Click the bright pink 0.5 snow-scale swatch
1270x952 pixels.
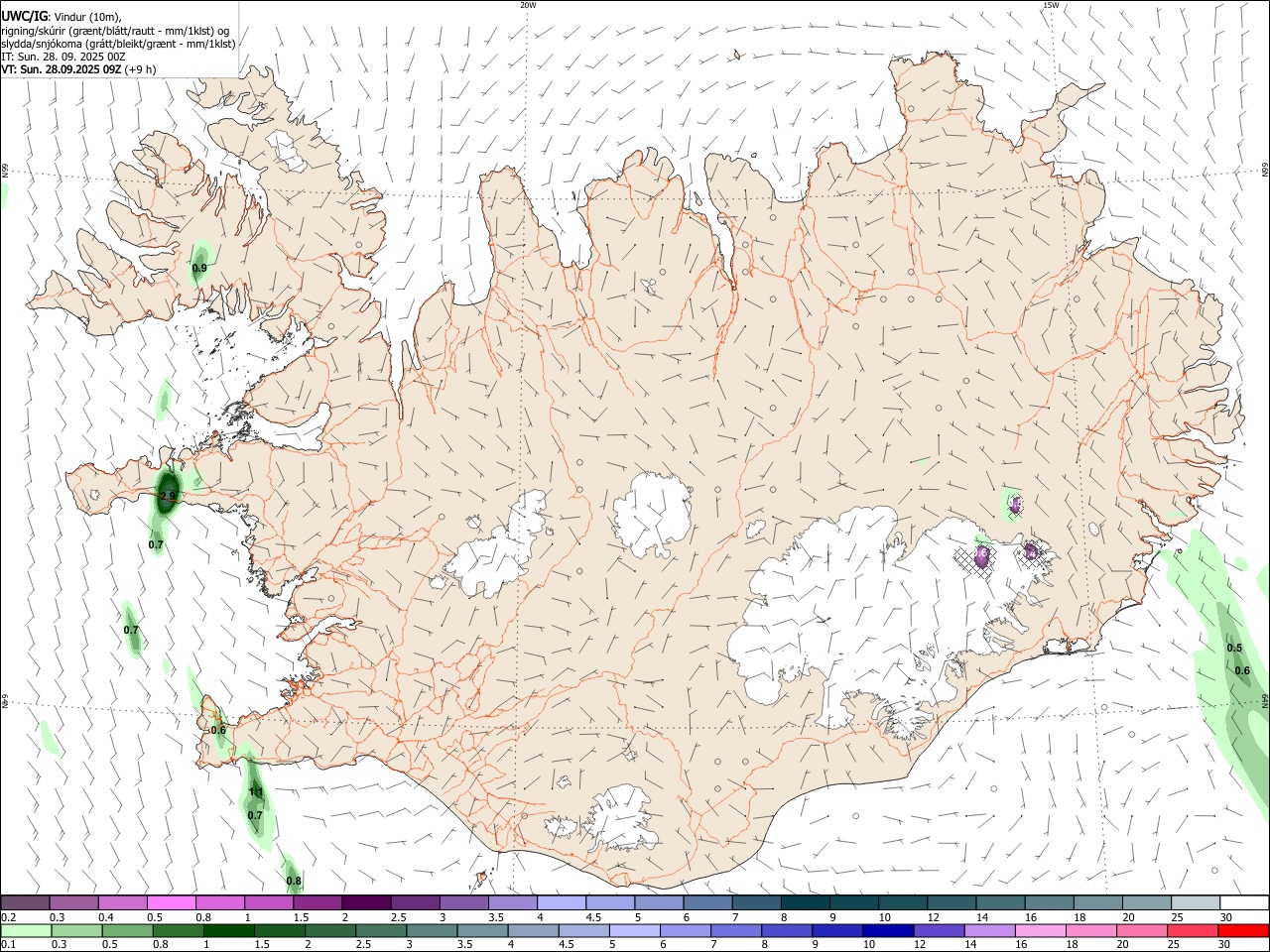point(172,902)
